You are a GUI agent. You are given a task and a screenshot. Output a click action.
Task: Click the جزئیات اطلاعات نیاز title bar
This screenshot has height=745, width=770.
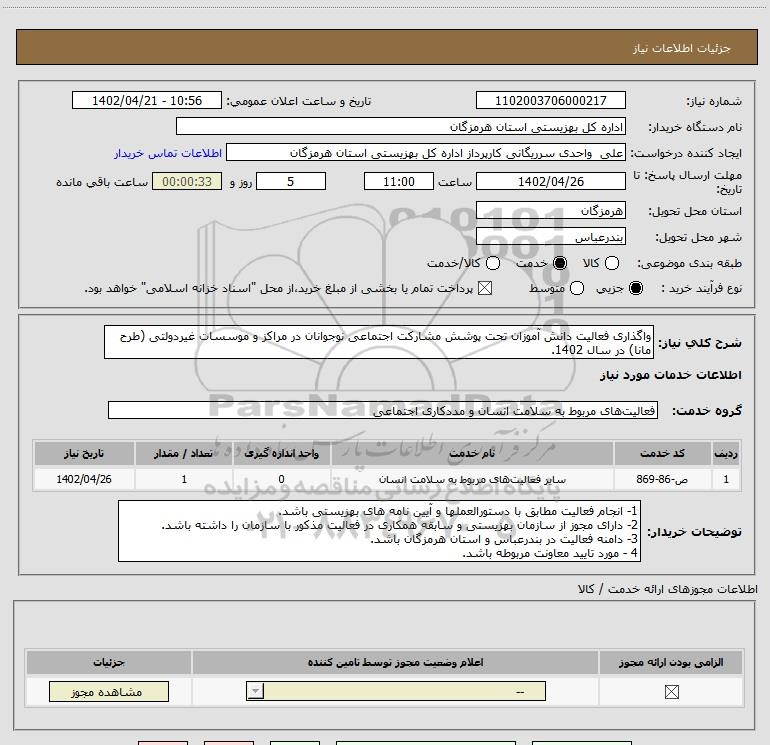click(387, 47)
